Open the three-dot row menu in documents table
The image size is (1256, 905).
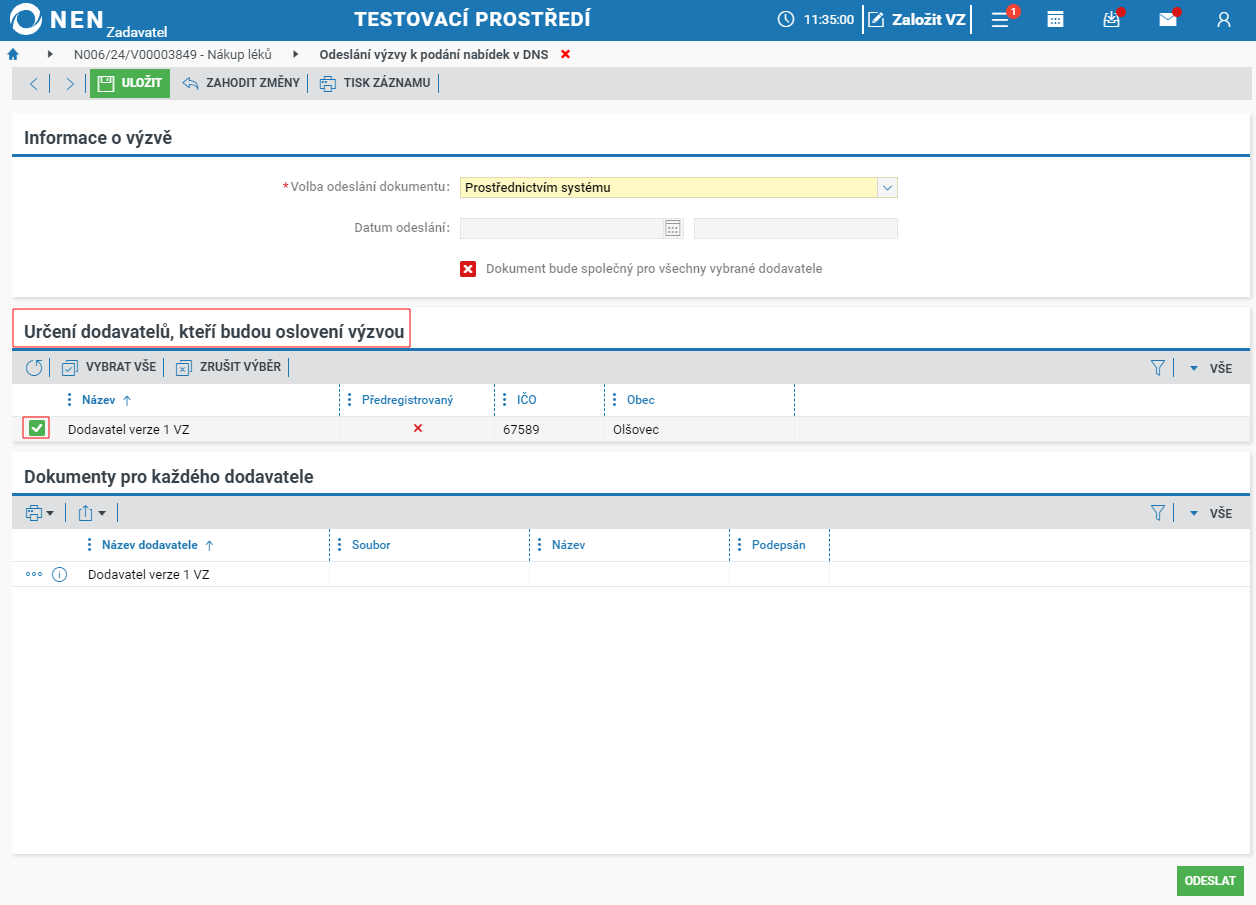pyautogui.click(x=34, y=575)
